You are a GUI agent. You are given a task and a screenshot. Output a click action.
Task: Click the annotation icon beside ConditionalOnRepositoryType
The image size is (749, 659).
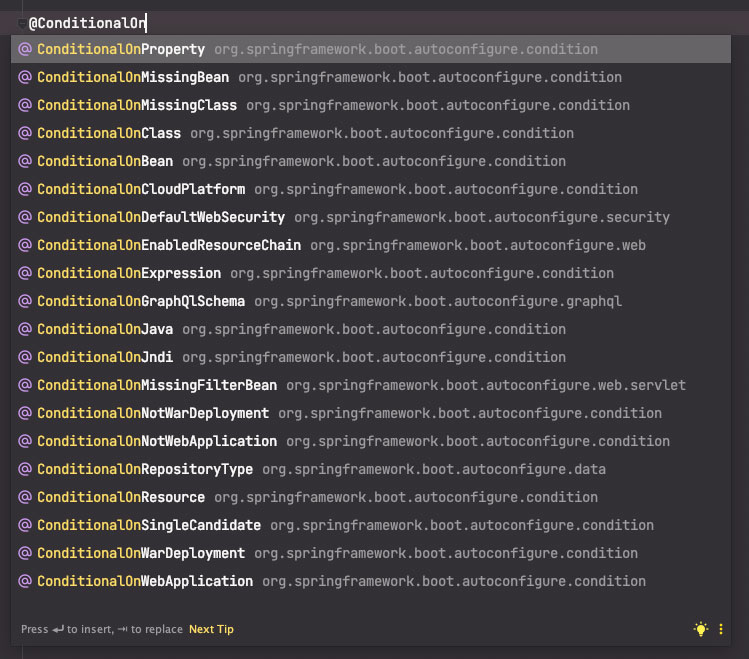click(x=25, y=469)
